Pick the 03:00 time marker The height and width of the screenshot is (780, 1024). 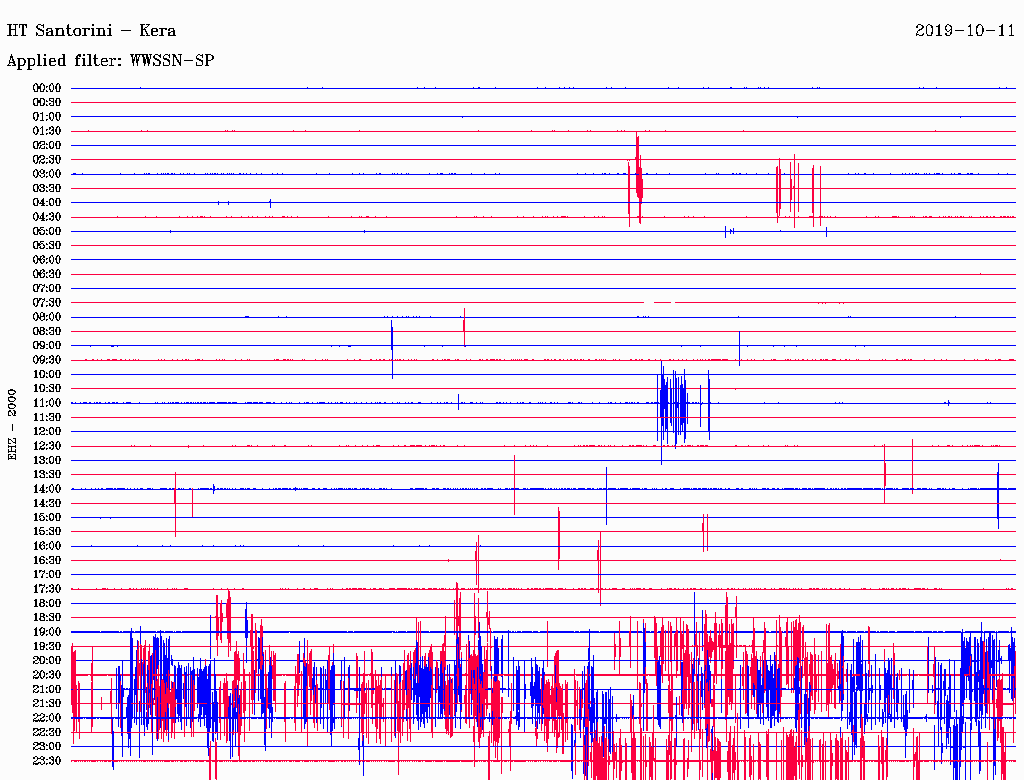47,174
